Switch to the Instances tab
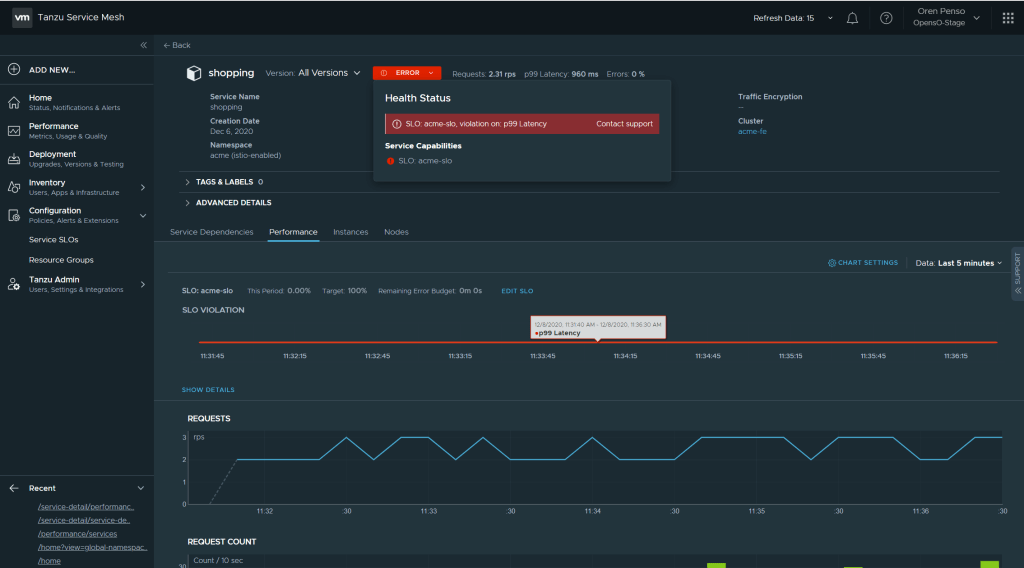The image size is (1024, 568). 350,232
